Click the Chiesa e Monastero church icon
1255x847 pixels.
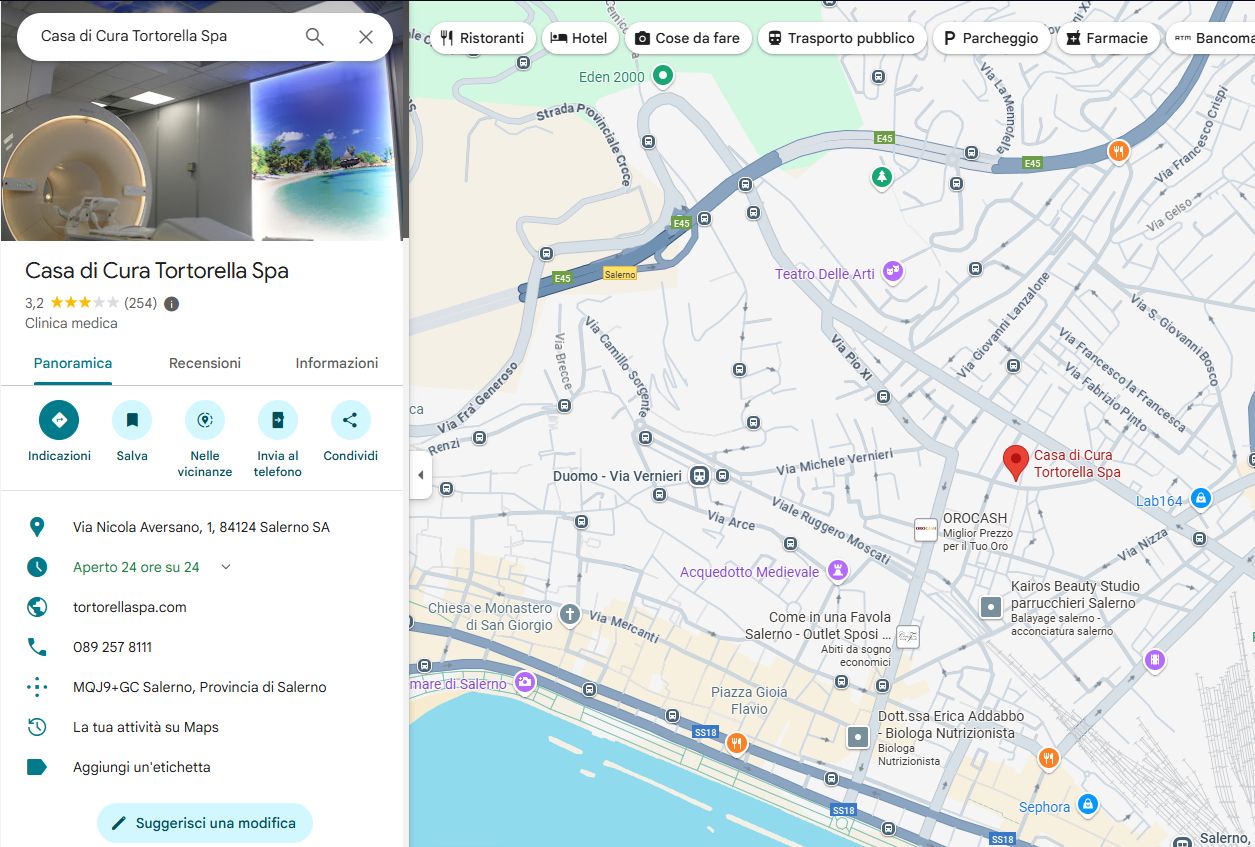570,614
